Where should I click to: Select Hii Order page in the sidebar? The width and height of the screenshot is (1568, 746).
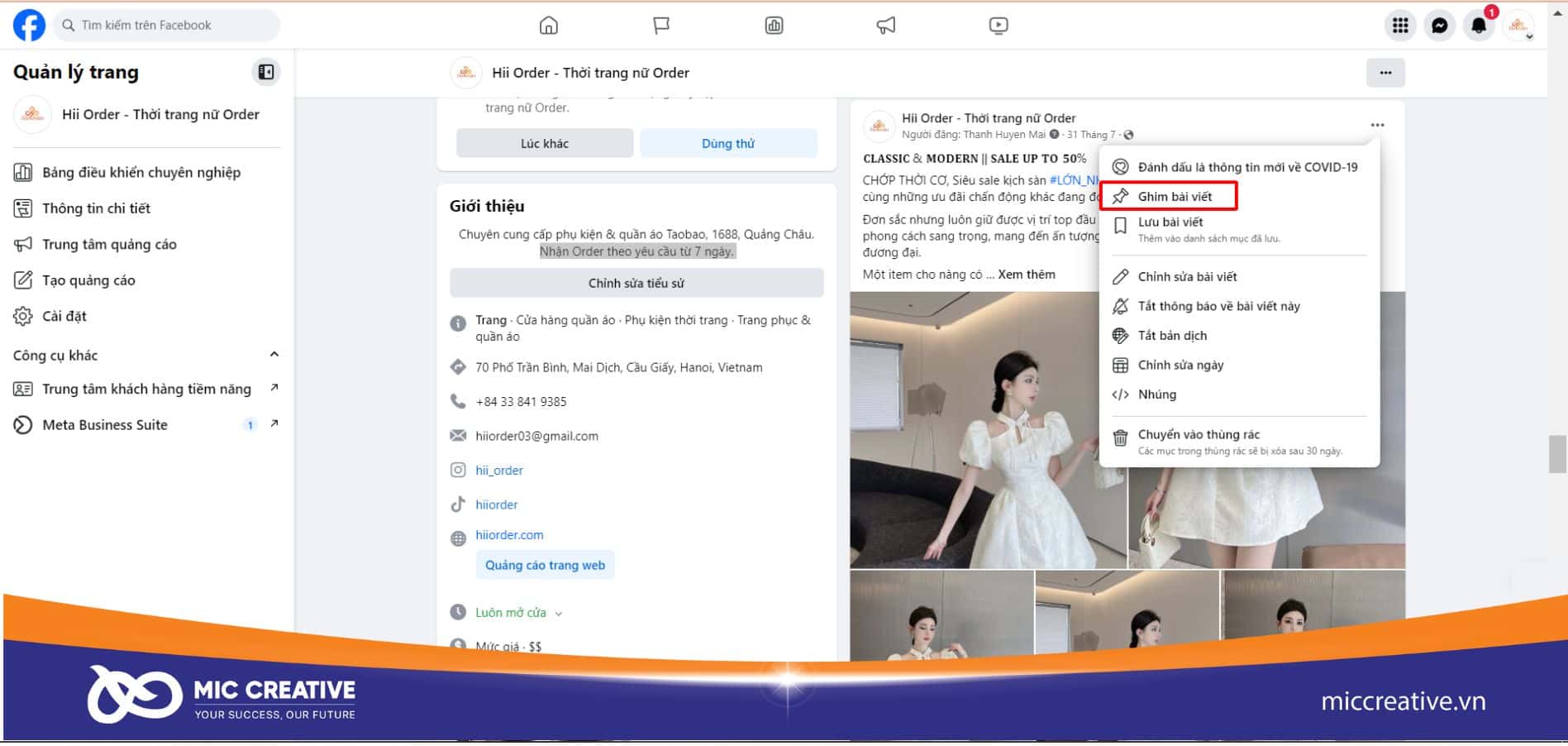click(145, 114)
